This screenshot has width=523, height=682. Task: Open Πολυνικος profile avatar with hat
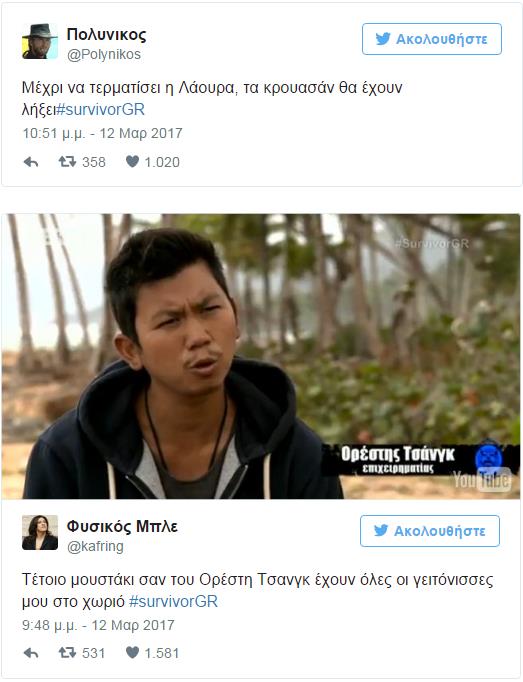[x=40, y=41]
